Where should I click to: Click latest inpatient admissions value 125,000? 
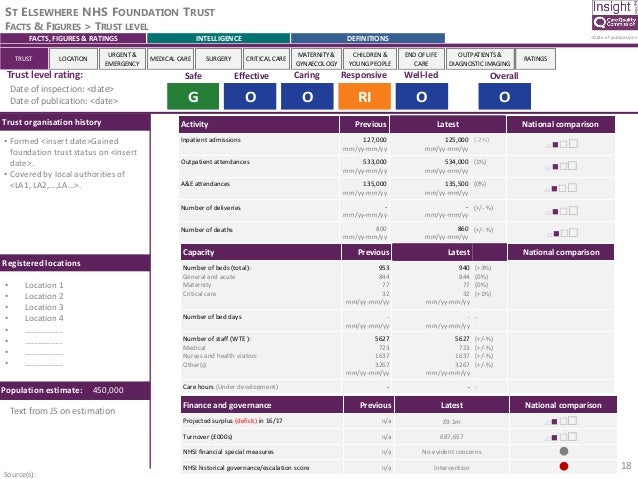[457, 140]
